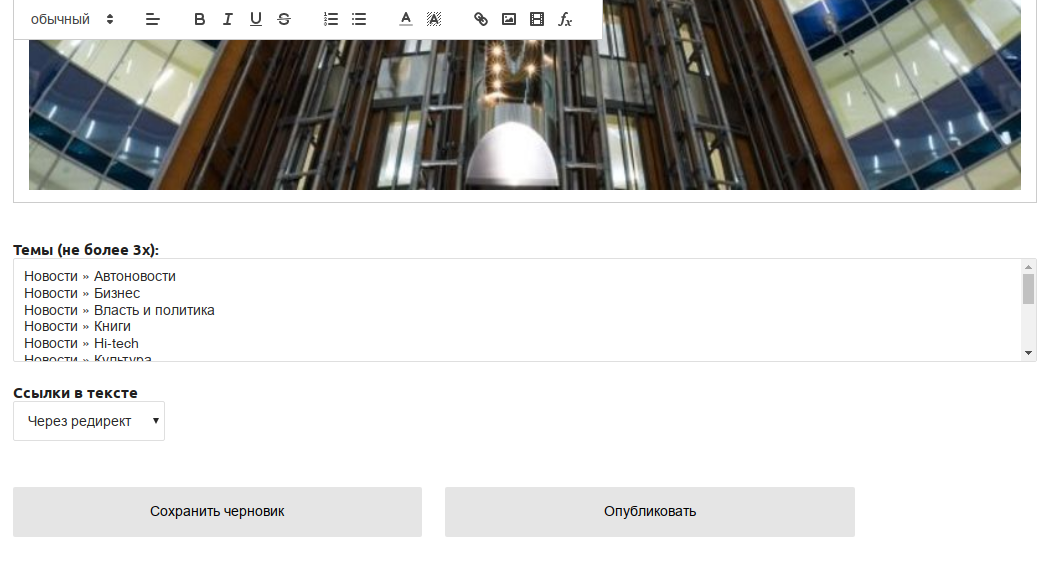Insert a video
The height and width of the screenshot is (569, 1051).
click(537, 19)
